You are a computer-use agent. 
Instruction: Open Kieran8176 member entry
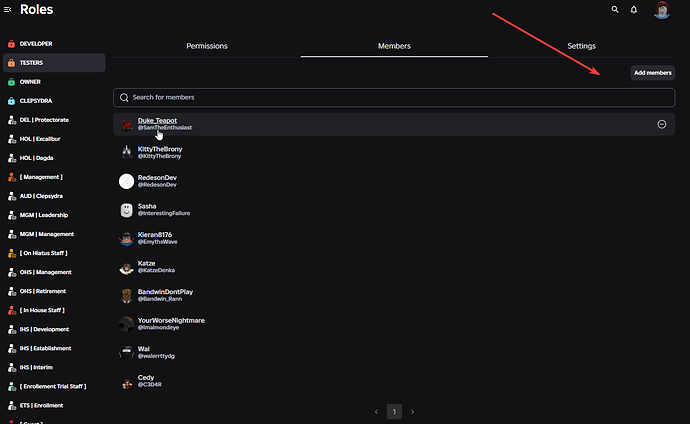coord(394,238)
